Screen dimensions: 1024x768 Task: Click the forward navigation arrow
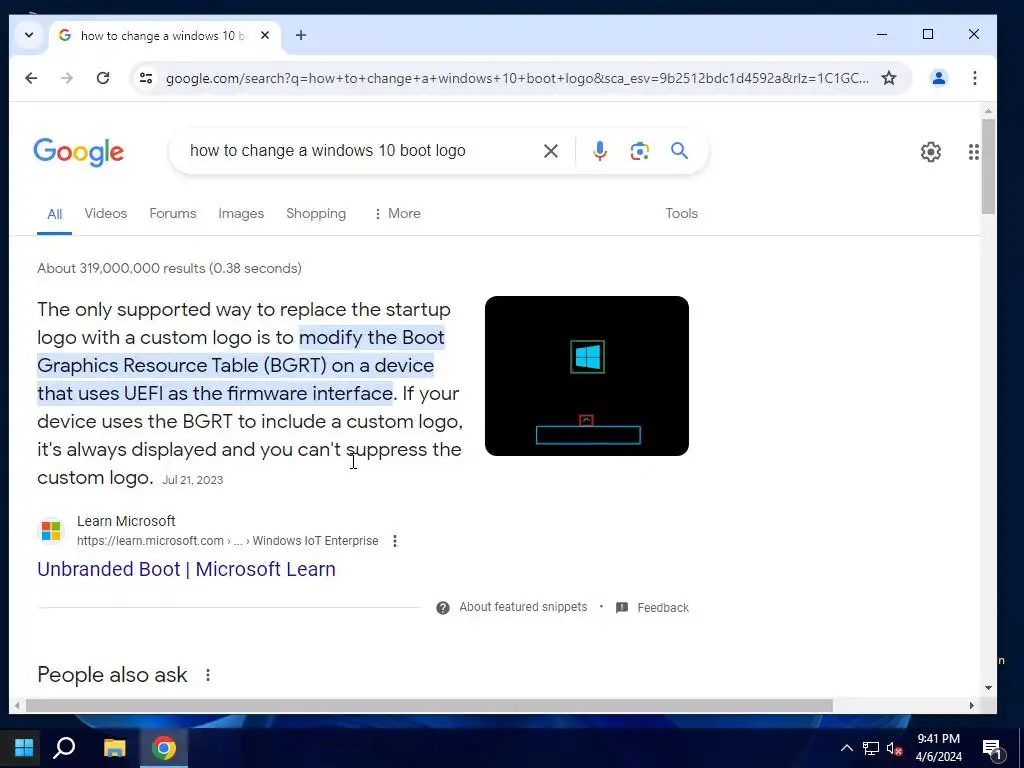[67, 78]
